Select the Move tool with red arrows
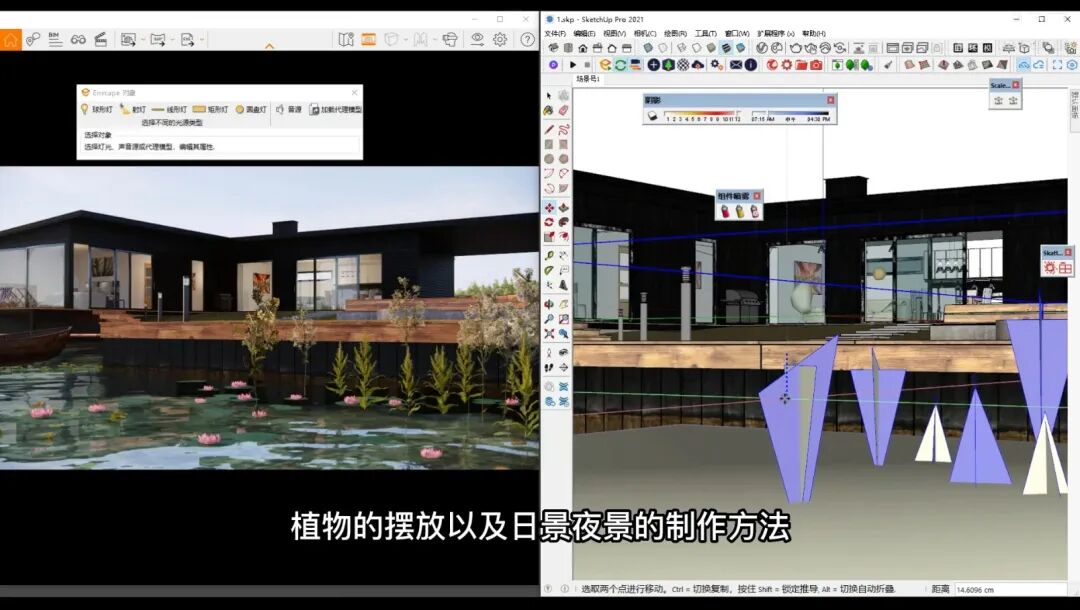Image resolution: width=1080 pixels, height=610 pixels. (x=549, y=207)
